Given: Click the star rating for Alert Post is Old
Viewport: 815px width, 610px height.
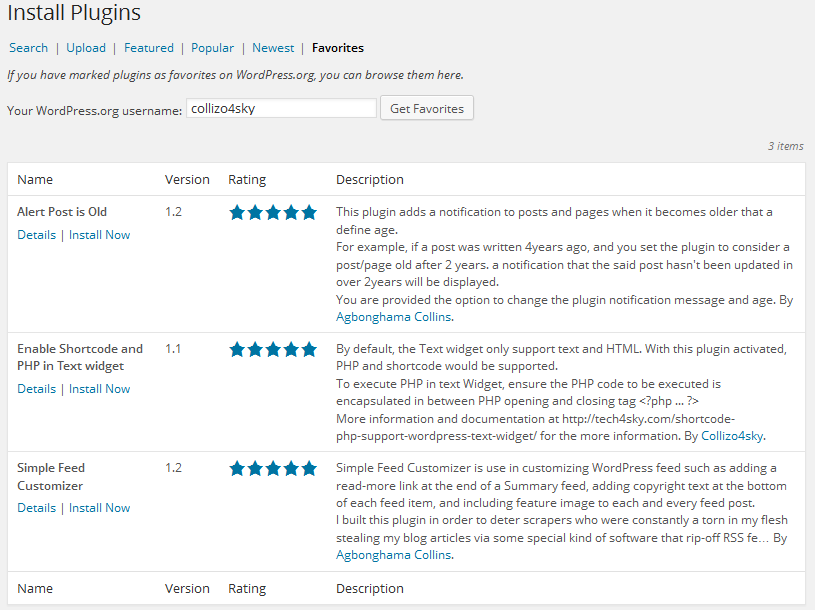Looking at the screenshot, I should pyautogui.click(x=273, y=212).
